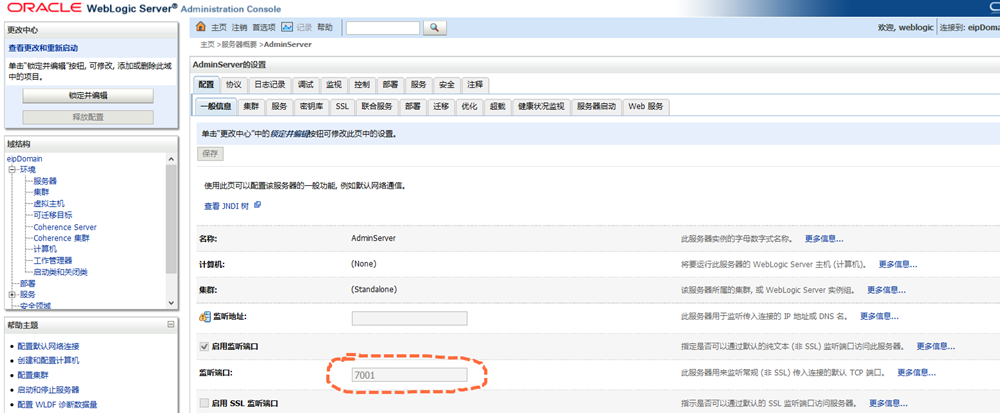
Task: Open 启动类和关闭类 in the domain tree
Action: [x=61, y=272]
